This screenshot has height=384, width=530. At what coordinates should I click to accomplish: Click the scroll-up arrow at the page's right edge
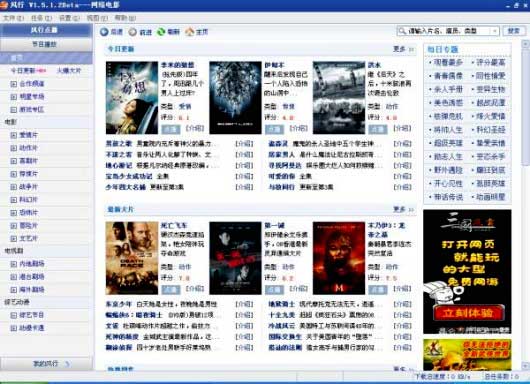pyautogui.click(x=526, y=44)
